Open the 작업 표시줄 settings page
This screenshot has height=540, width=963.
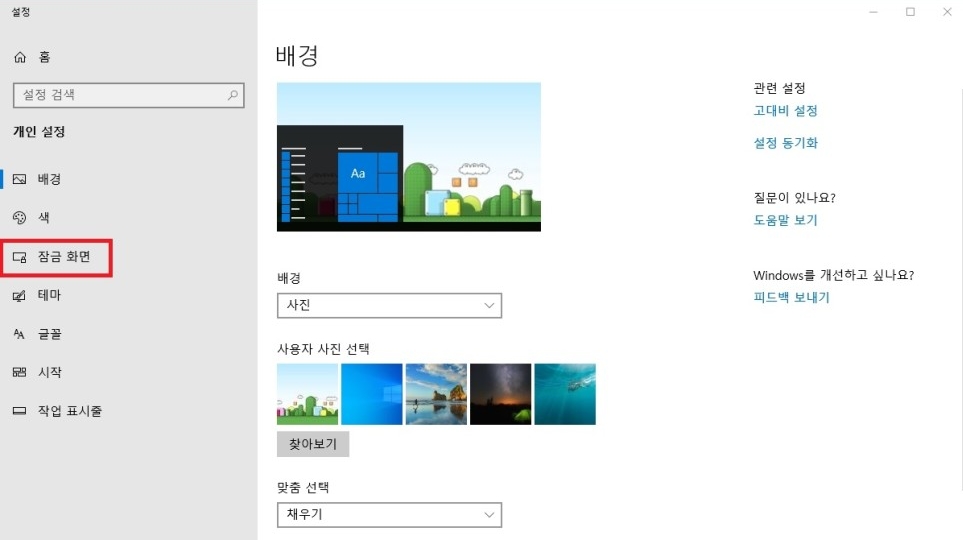click(x=129, y=411)
